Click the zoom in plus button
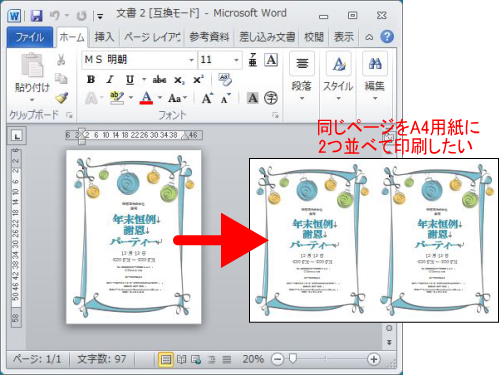 (374, 359)
